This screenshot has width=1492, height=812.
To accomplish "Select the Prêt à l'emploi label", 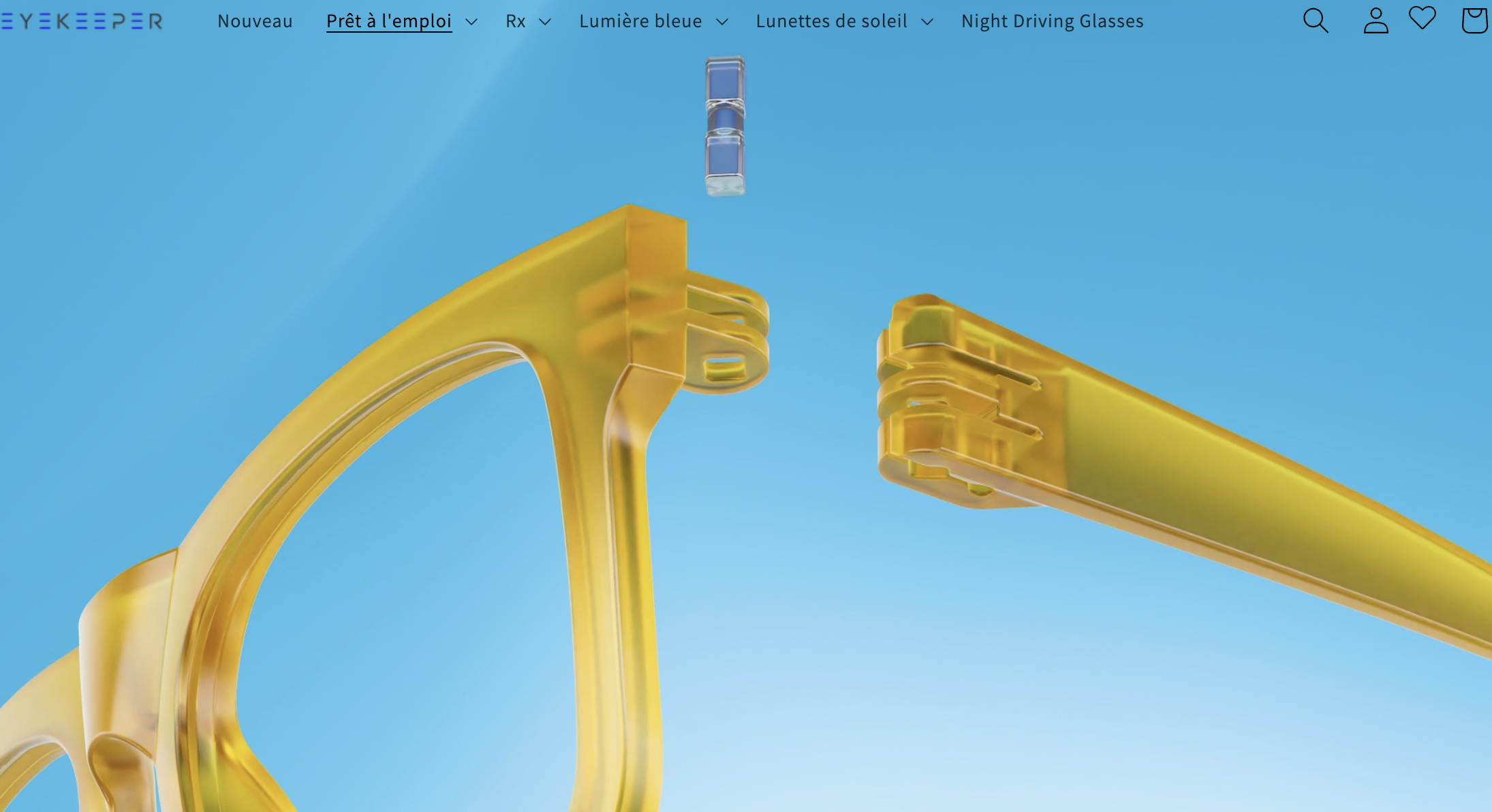I will click(389, 22).
